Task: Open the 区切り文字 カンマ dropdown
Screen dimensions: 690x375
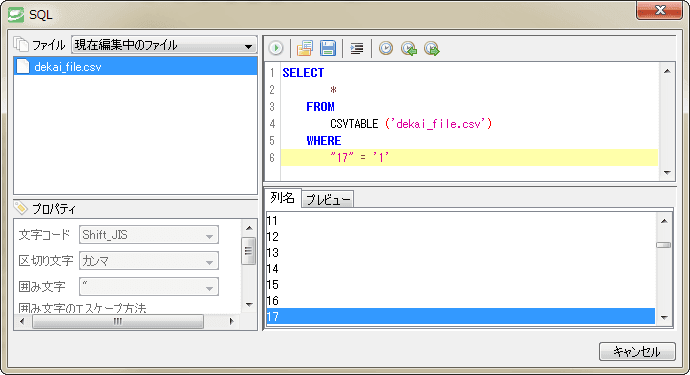Action: pos(149,261)
